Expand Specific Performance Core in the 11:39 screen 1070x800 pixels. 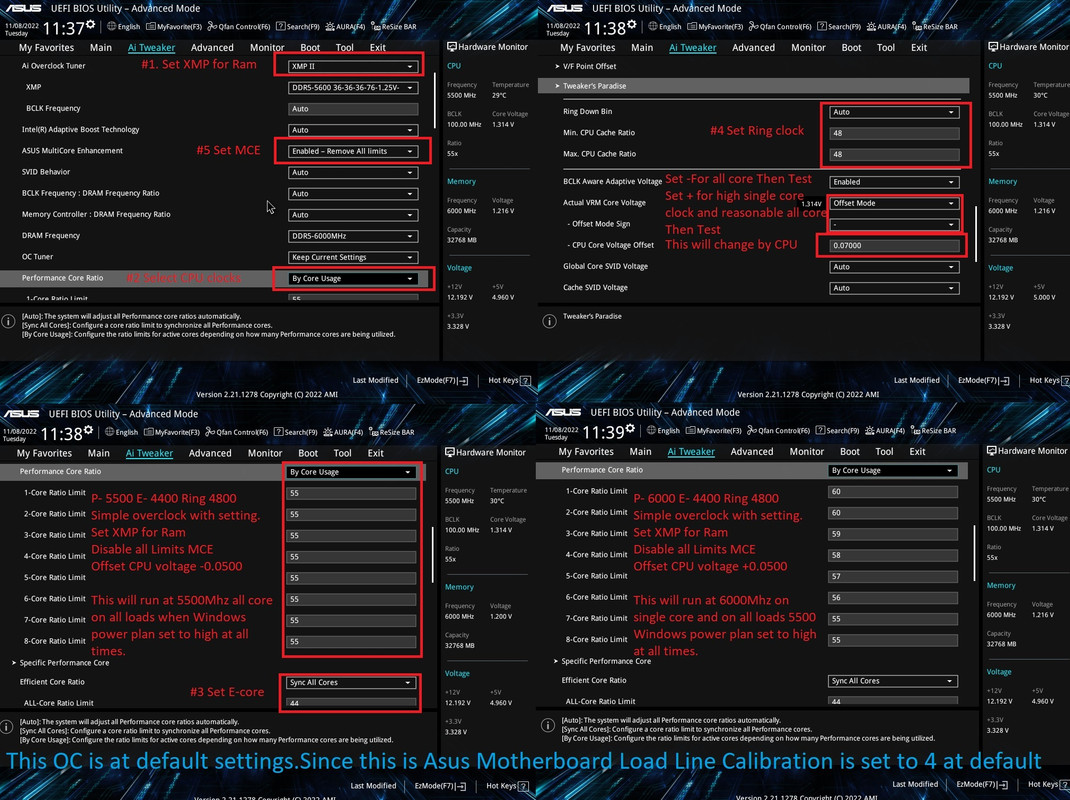coord(602,661)
